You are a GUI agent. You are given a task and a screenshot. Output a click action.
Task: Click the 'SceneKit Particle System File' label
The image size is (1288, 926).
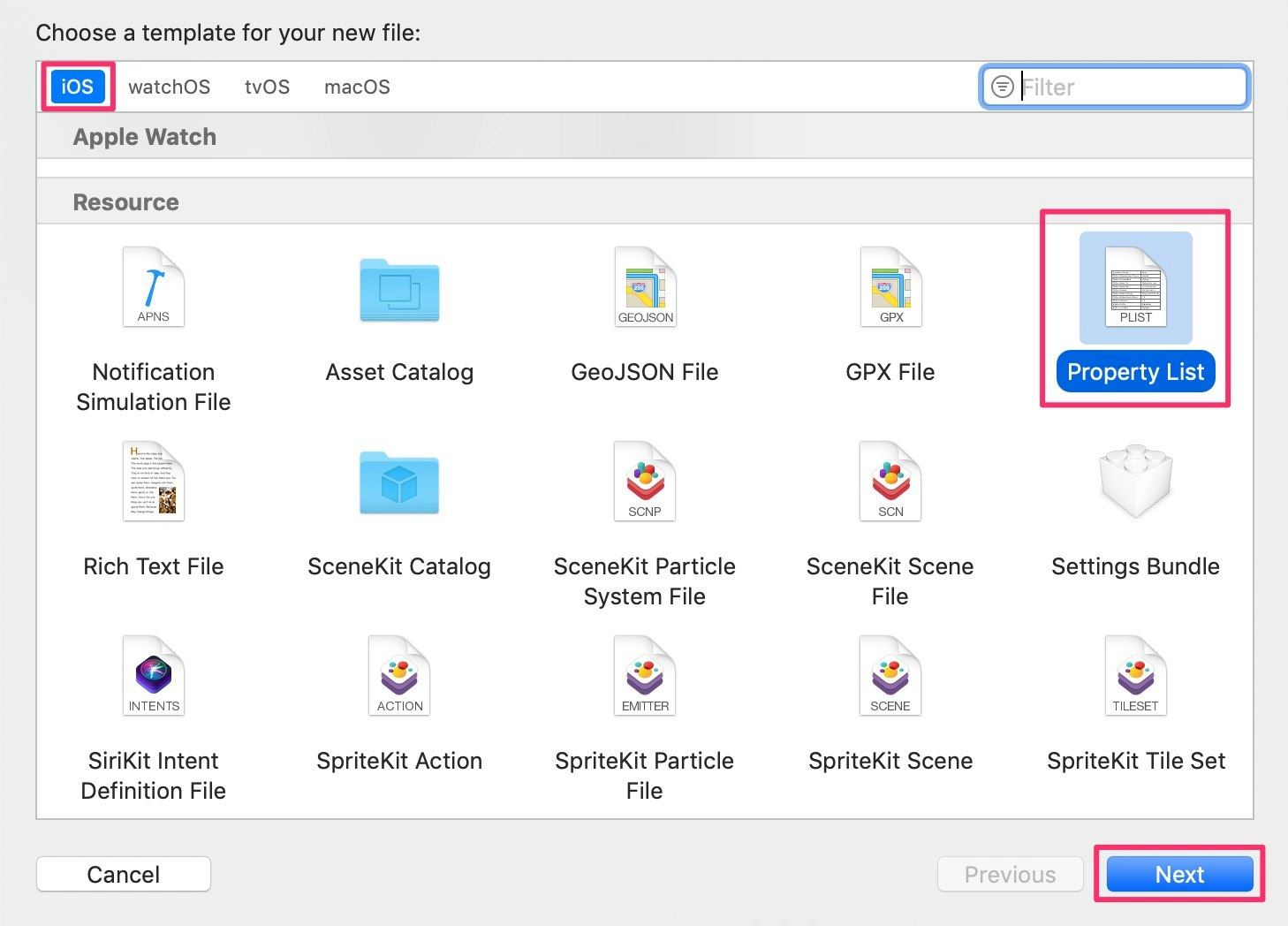pos(645,581)
